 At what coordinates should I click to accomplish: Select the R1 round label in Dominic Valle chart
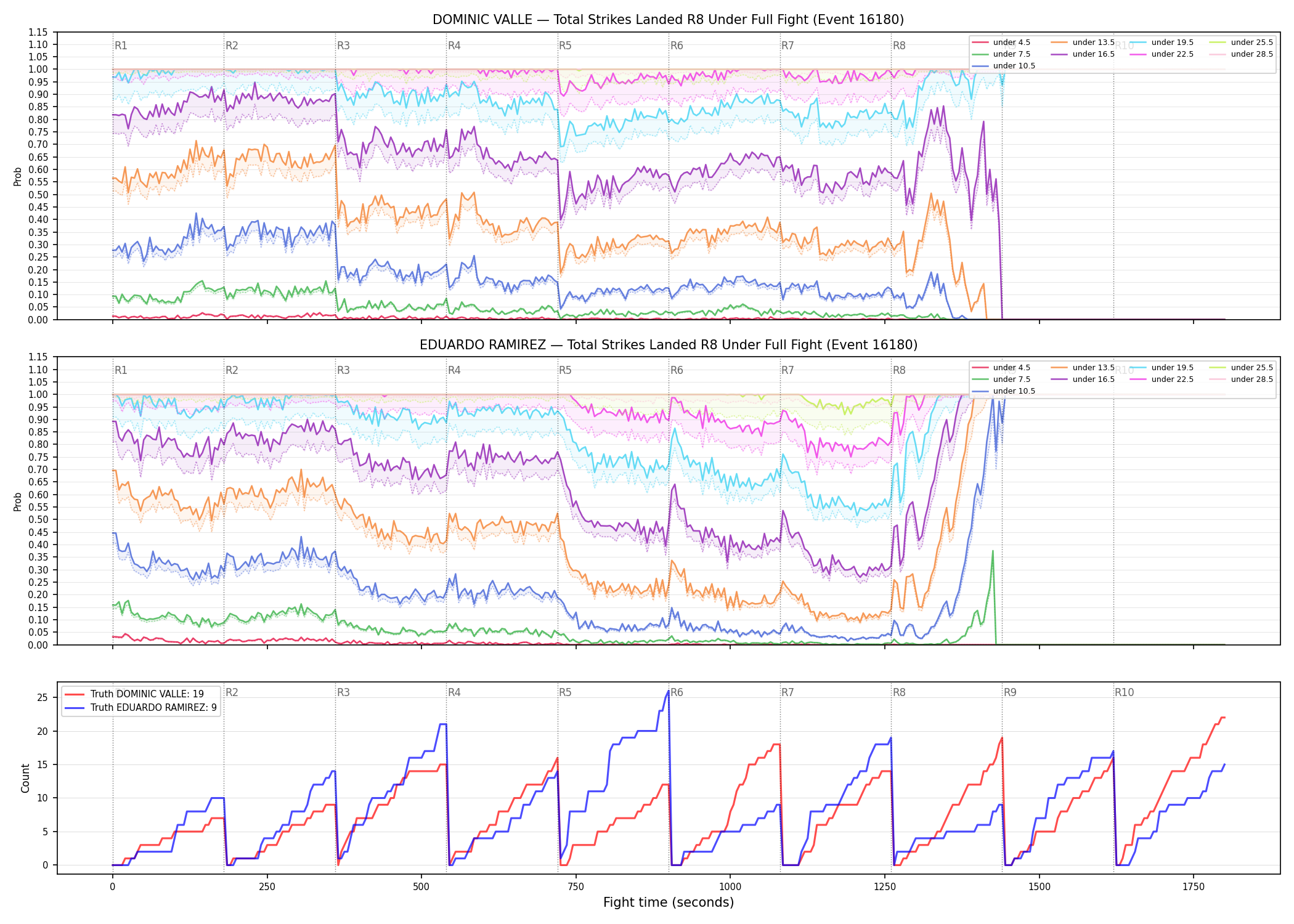(121, 46)
